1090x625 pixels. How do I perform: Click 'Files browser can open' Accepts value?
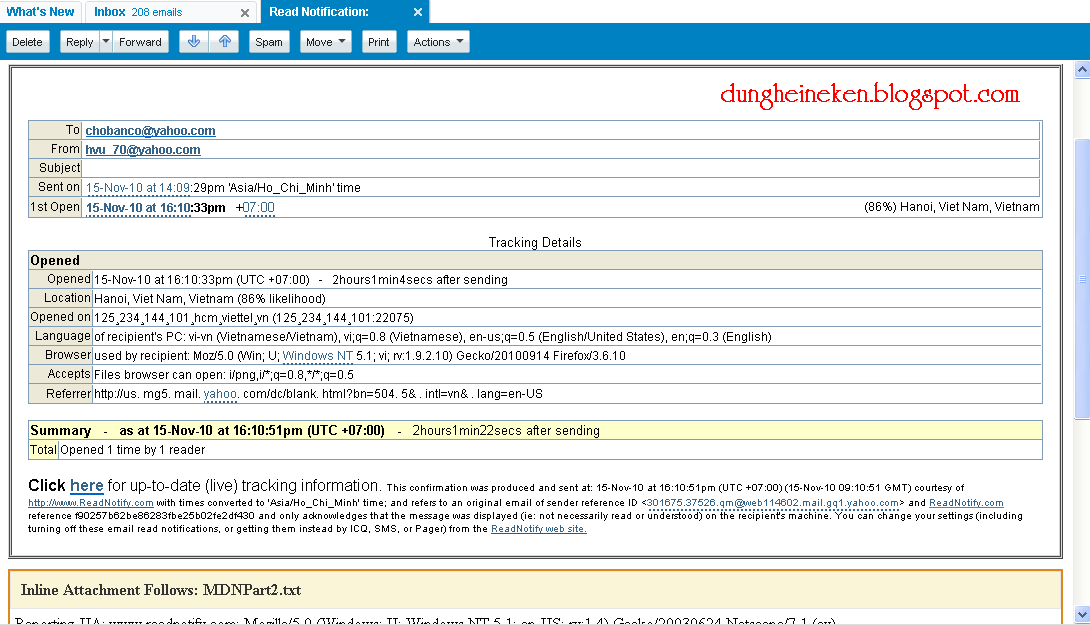click(224, 375)
